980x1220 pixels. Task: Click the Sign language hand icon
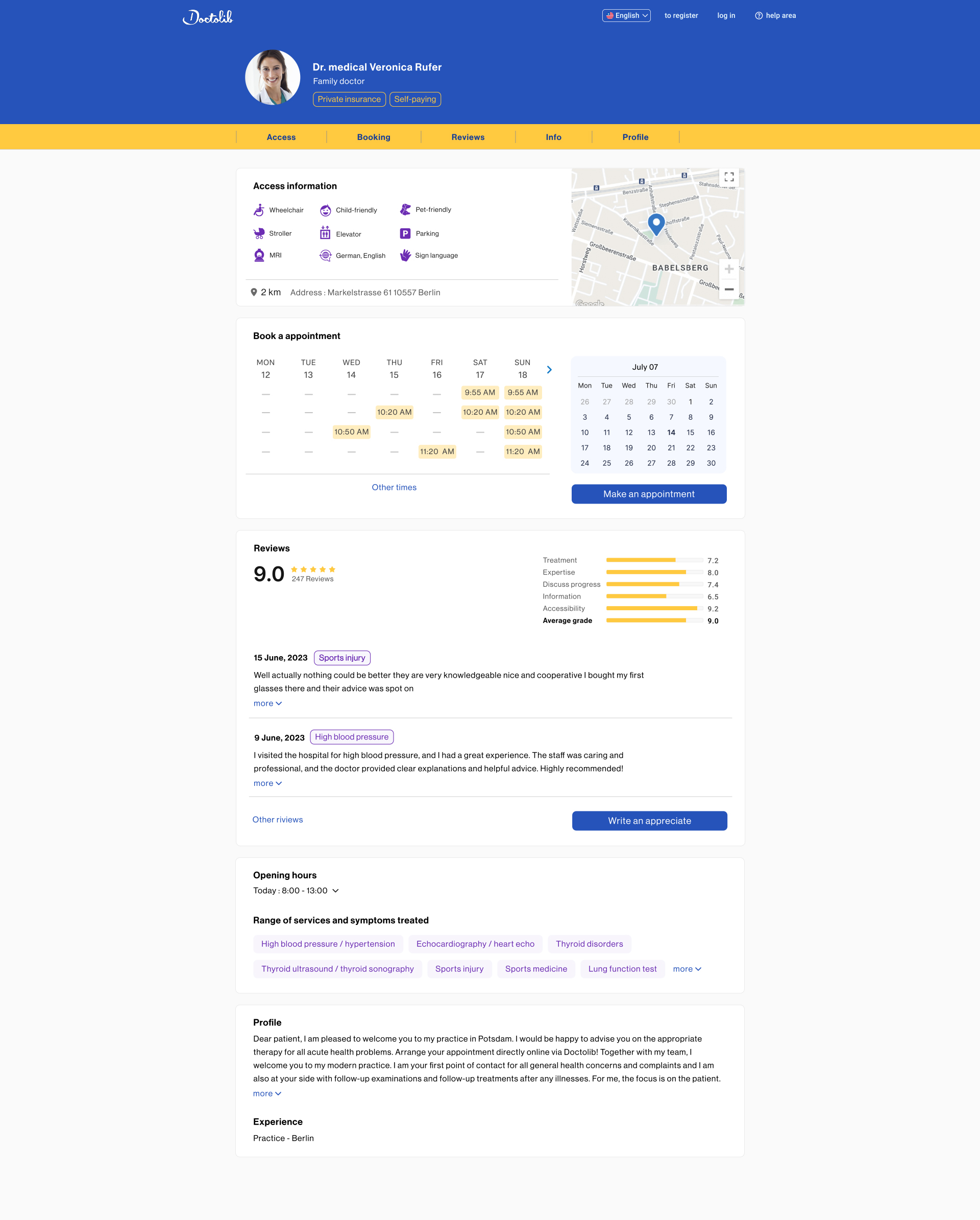tap(405, 255)
